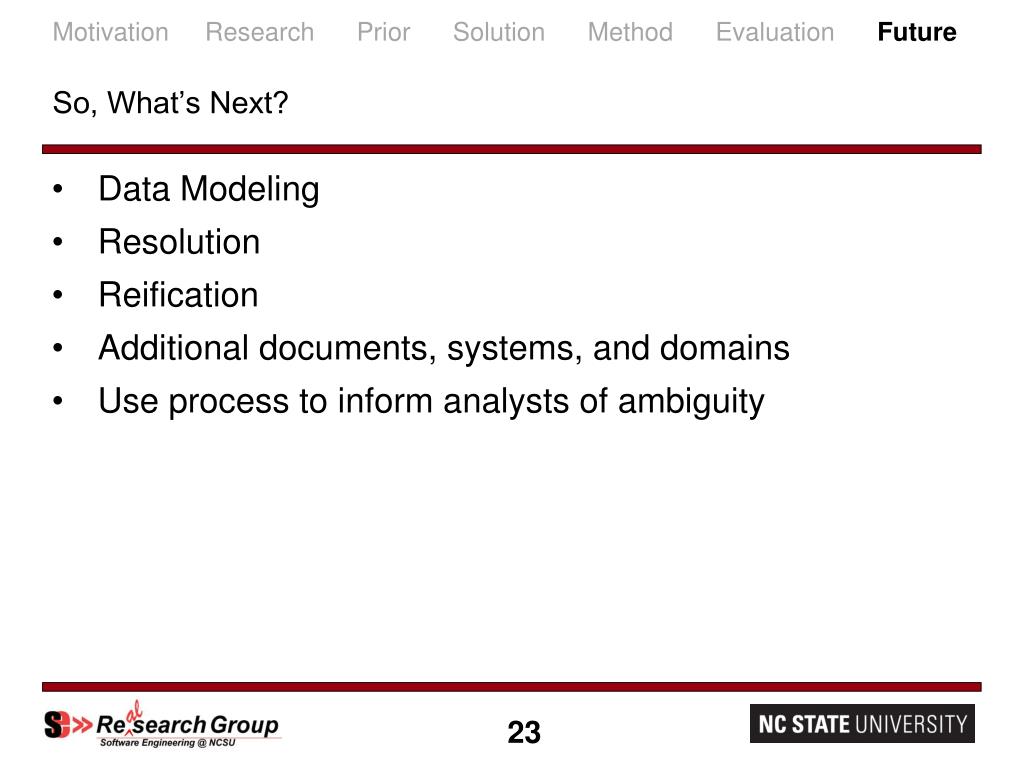Click slide number 23
Screen dimensions: 1024x768
[x=524, y=732]
